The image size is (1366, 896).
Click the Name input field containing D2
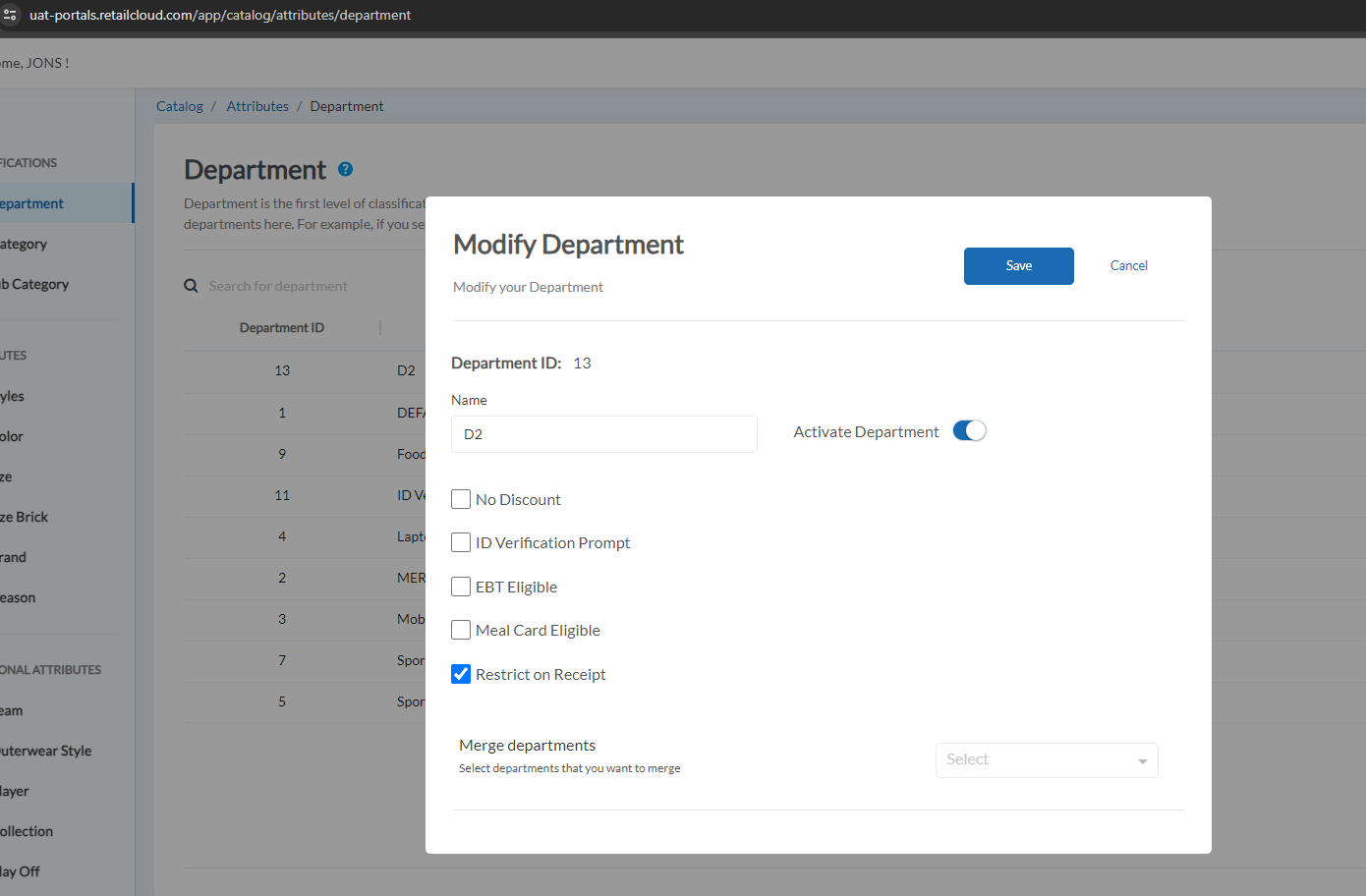pyautogui.click(x=604, y=434)
